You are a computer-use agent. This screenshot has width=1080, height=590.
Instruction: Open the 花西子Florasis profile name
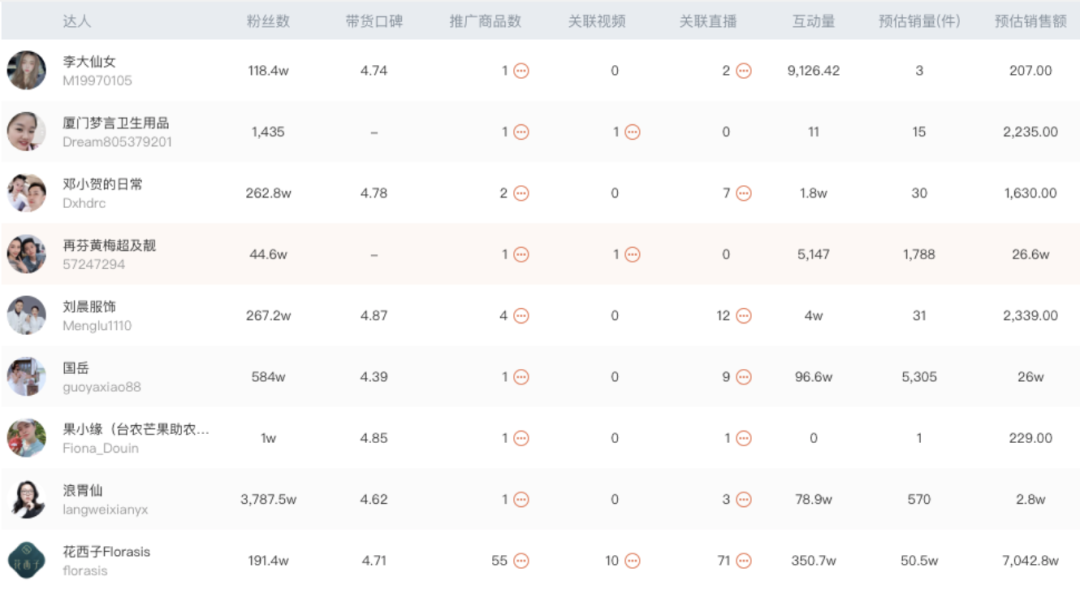pos(106,551)
